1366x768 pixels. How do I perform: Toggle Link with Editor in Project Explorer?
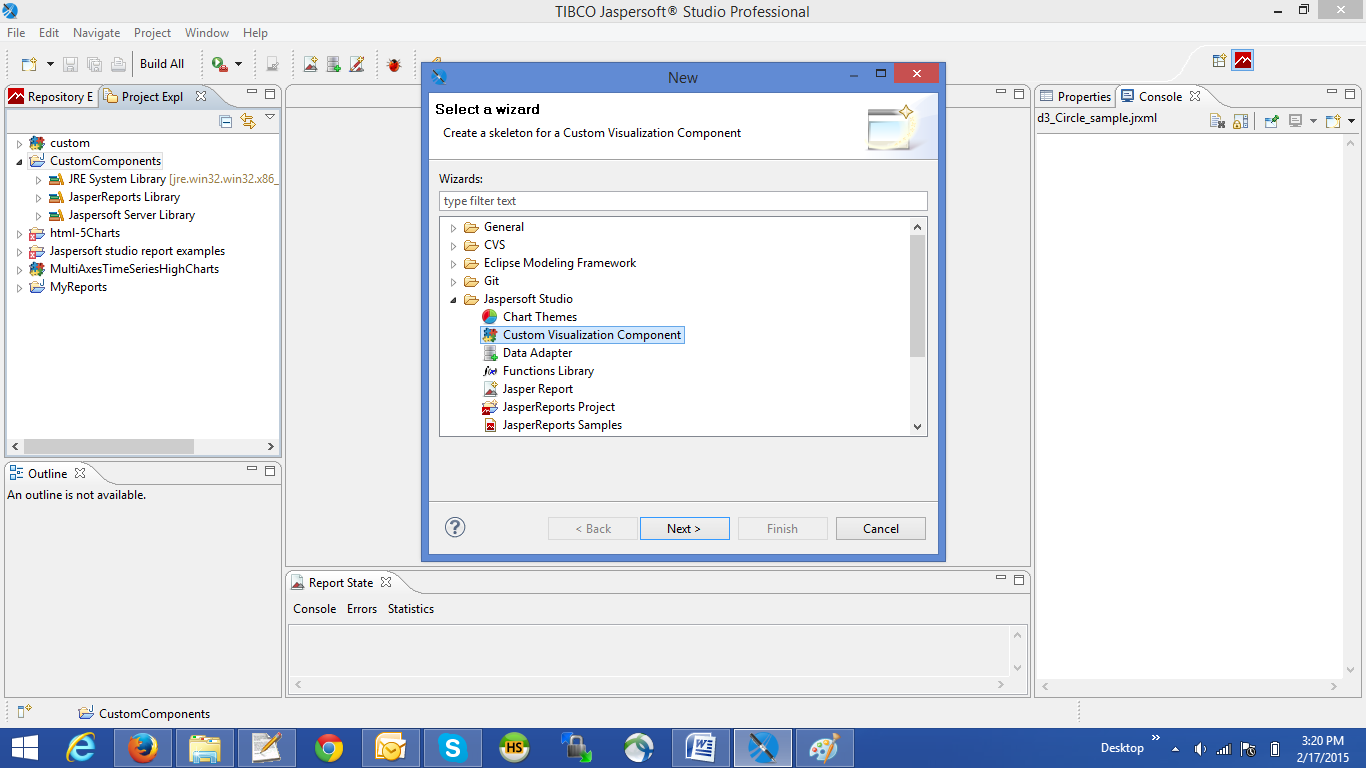pyautogui.click(x=248, y=121)
